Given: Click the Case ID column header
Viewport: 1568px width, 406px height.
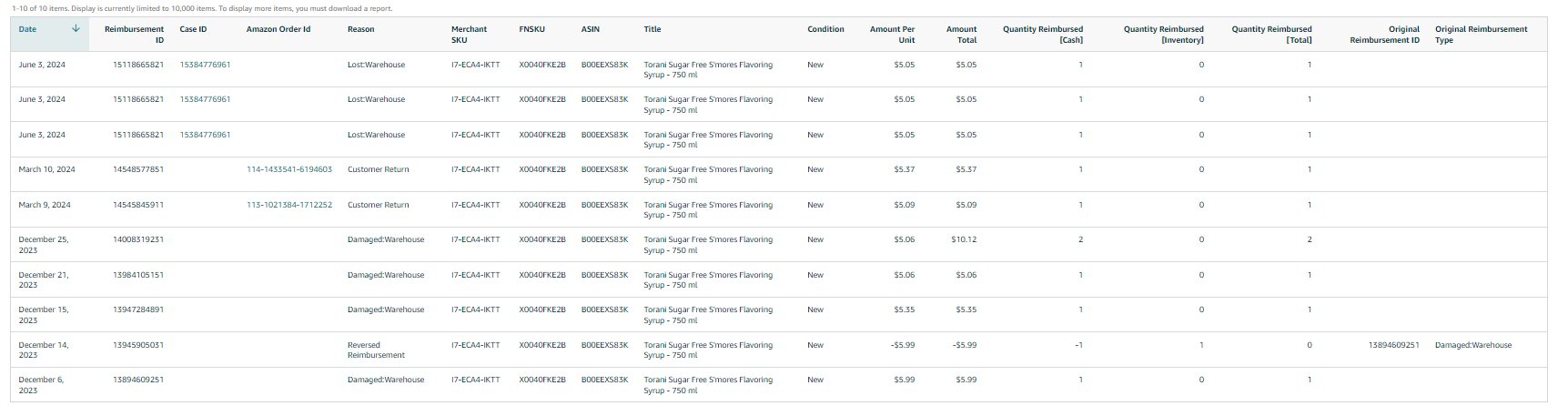Looking at the screenshot, I should [193, 29].
